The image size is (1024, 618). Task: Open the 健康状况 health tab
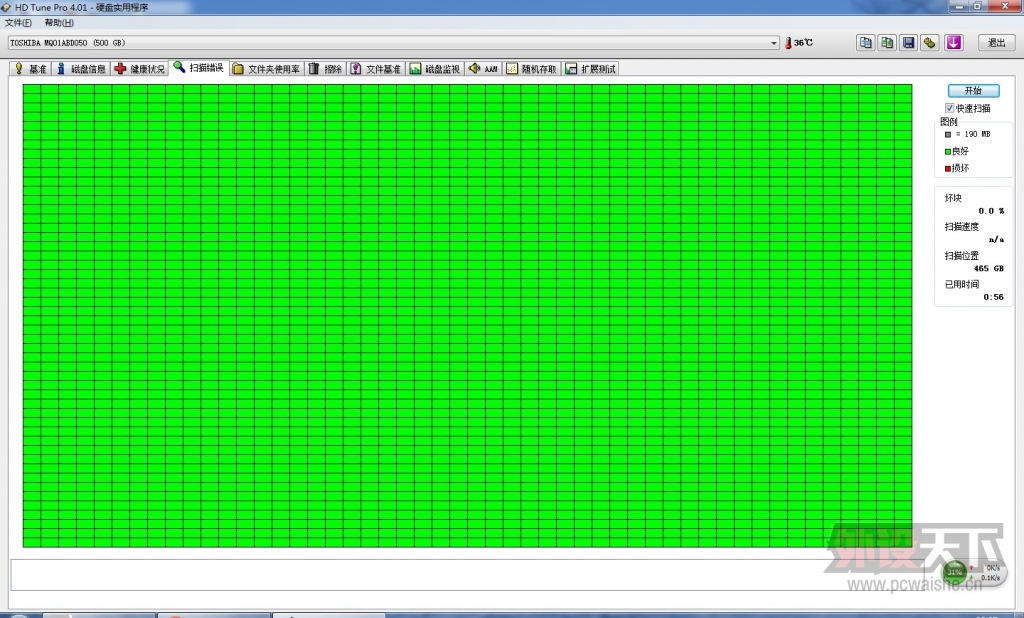[140, 69]
